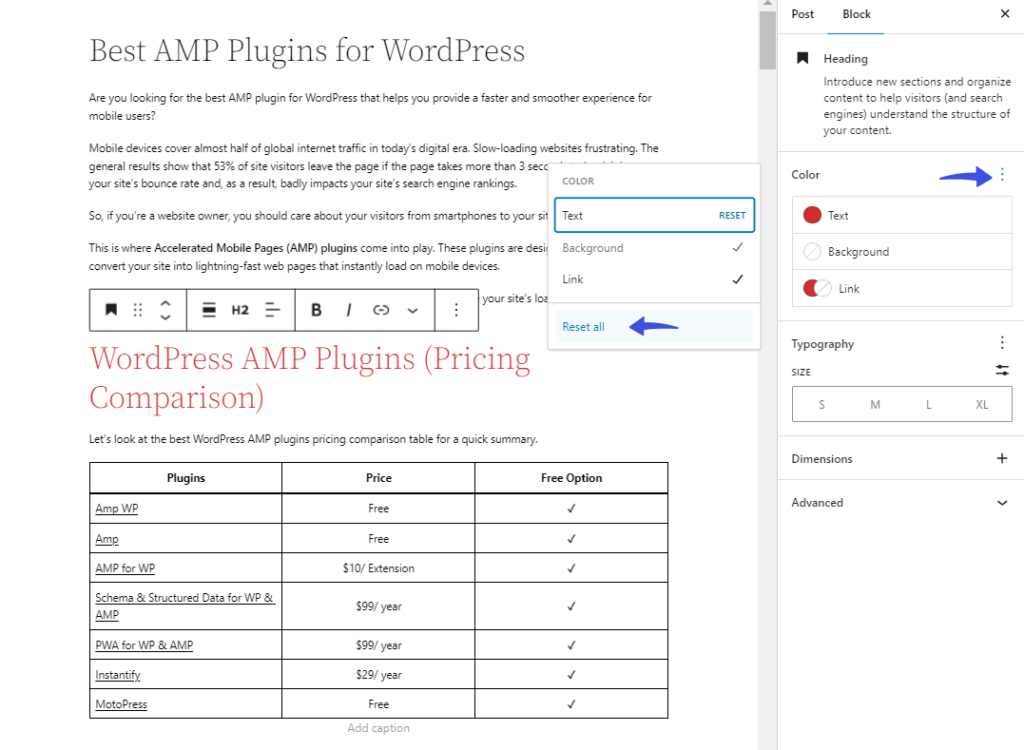Click the post title Best AMP Plugins
Image resolution: width=1024 pixels, height=750 pixels.
click(307, 50)
